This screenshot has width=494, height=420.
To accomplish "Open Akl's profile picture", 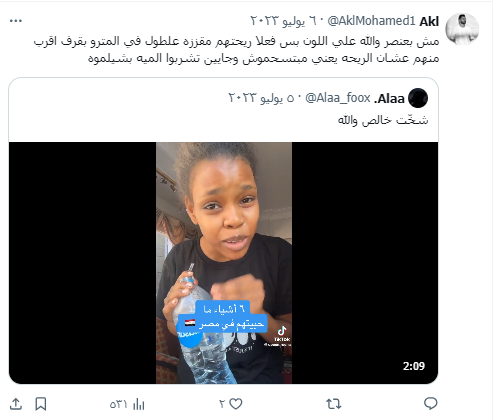I will pos(462,29).
